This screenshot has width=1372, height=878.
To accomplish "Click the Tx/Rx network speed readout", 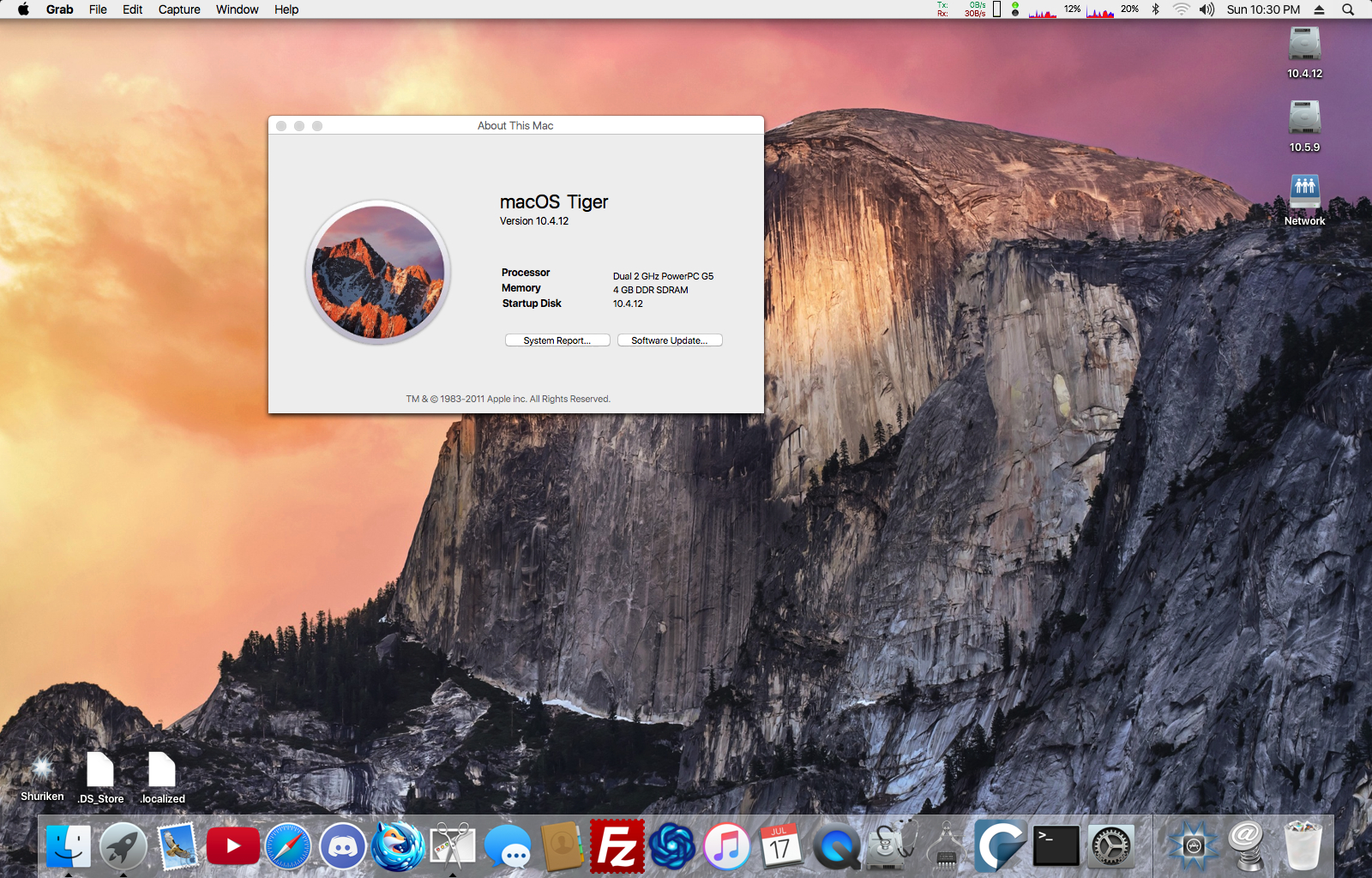I will 961,9.
